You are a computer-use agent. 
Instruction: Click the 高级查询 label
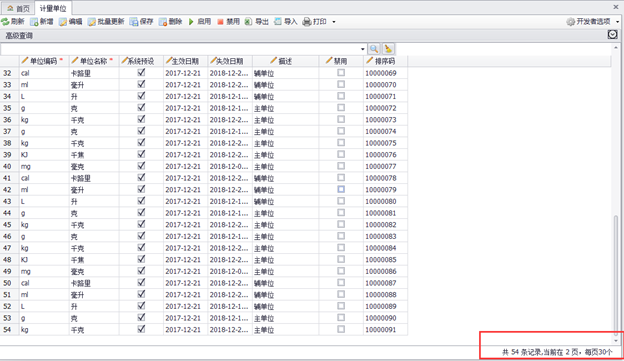coord(19,36)
